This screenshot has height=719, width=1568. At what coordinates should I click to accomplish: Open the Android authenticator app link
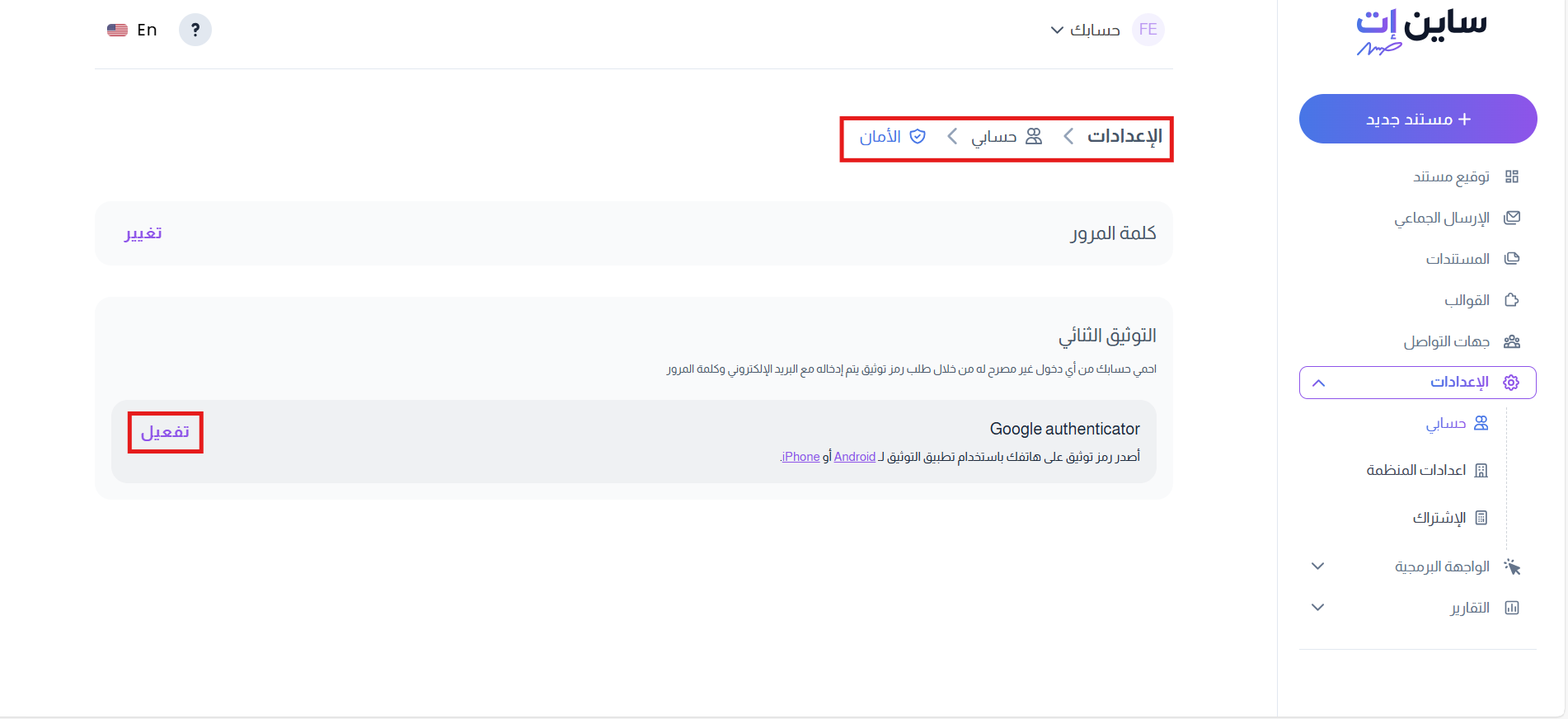click(x=854, y=457)
